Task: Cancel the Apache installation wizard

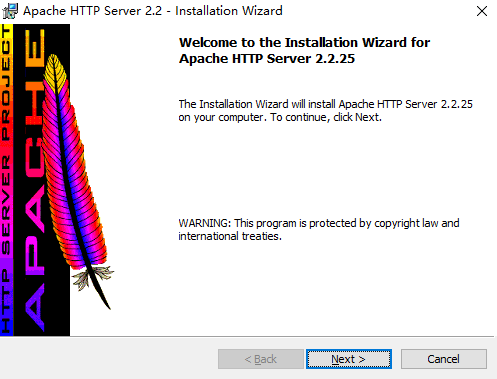Action: (444, 359)
